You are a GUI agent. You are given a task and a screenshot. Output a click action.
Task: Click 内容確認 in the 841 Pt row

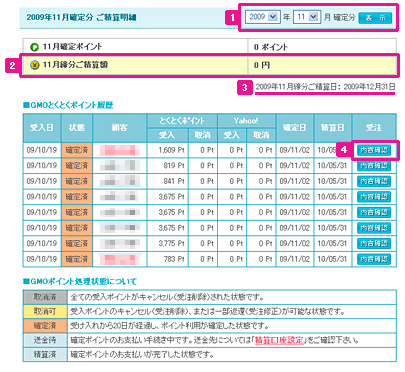(374, 181)
